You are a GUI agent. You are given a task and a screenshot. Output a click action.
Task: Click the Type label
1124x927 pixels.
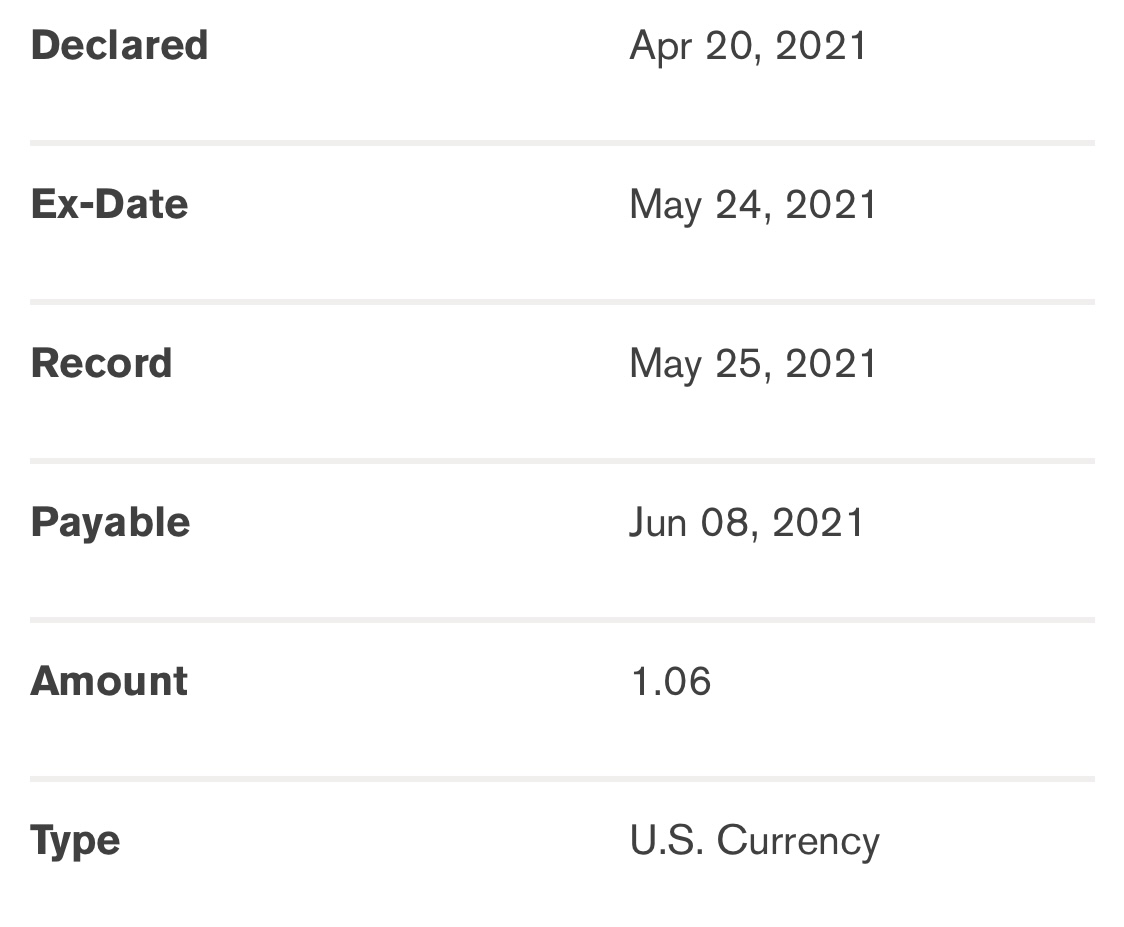tap(75, 840)
